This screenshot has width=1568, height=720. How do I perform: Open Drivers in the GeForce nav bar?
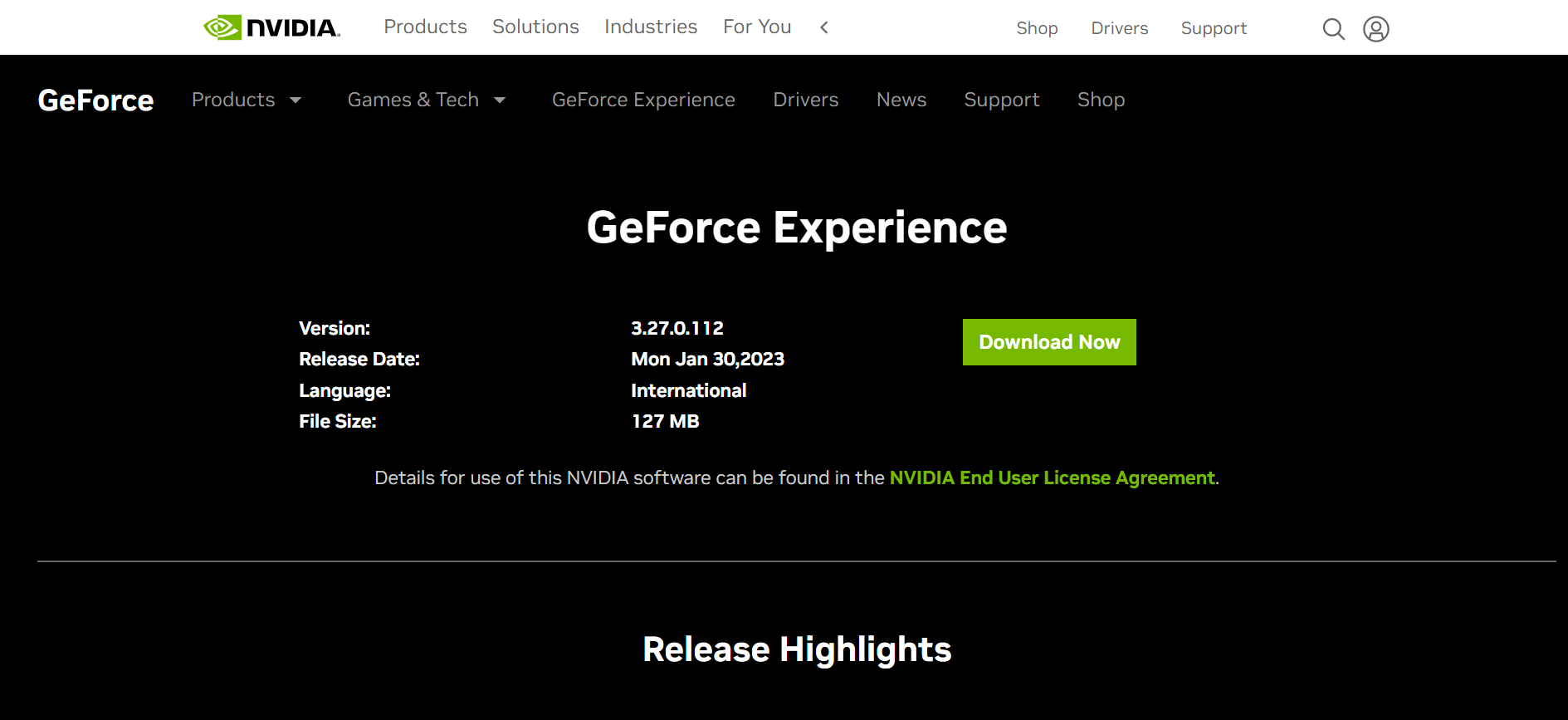coord(805,100)
